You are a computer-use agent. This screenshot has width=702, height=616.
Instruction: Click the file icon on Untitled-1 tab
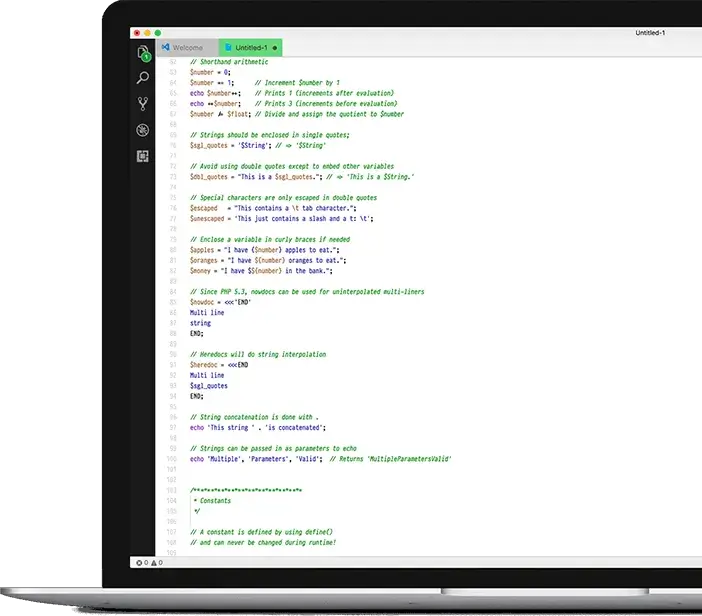(228, 47)
